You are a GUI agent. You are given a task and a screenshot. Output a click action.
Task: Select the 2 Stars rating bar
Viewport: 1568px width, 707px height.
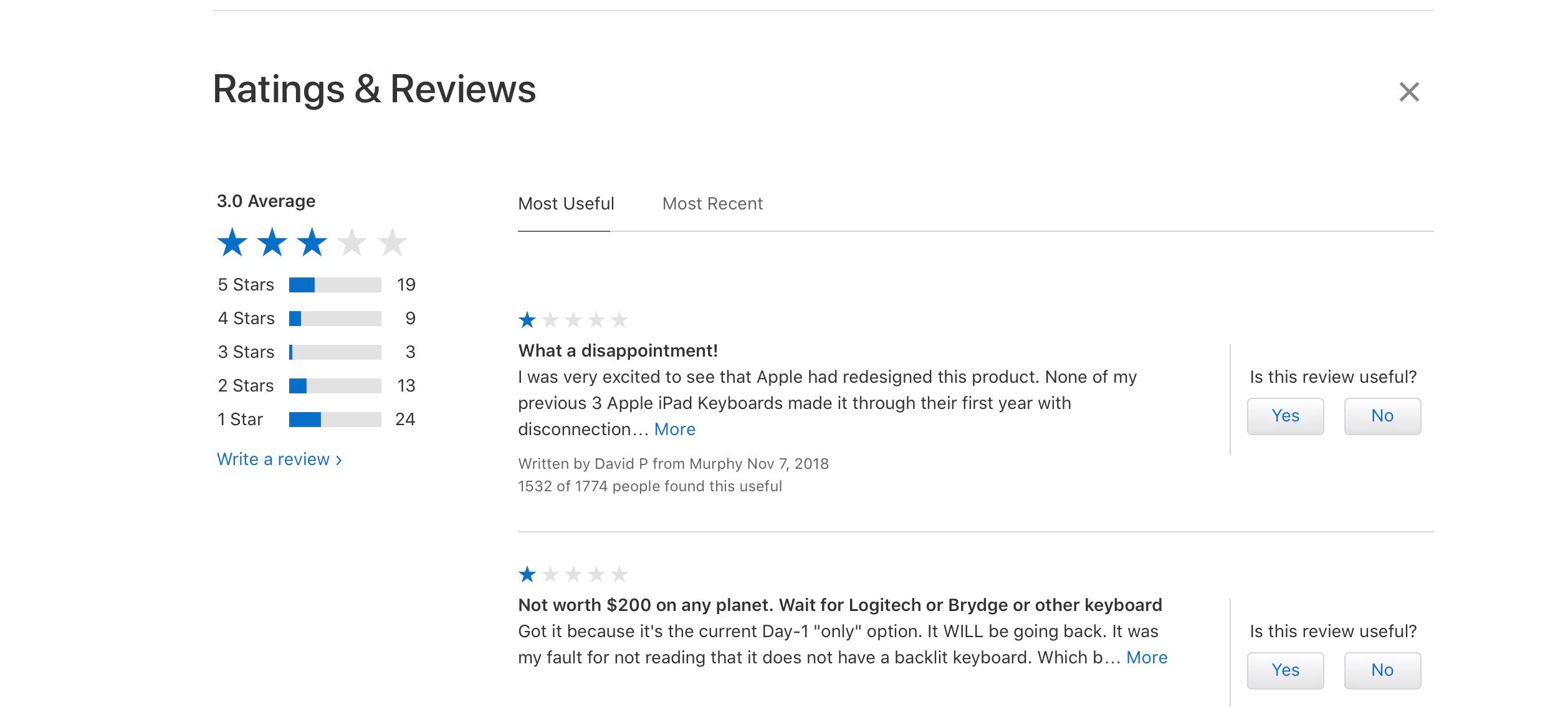[x=335, y=386]
